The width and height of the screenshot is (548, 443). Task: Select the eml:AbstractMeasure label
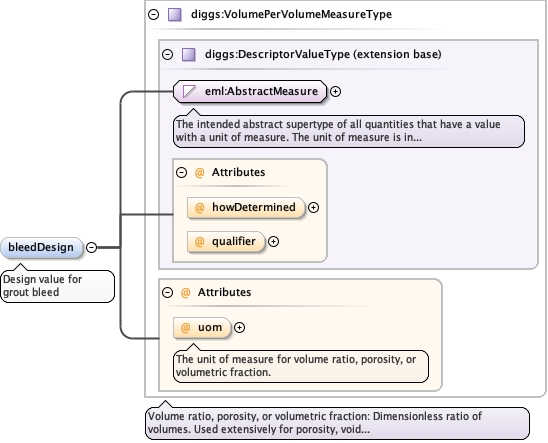click(261, 91)
